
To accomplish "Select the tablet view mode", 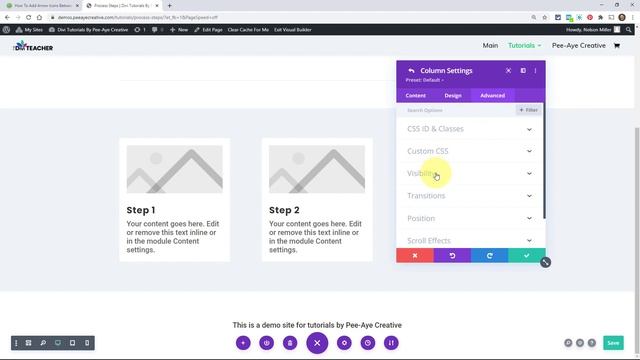I will (x=72, y=343).
